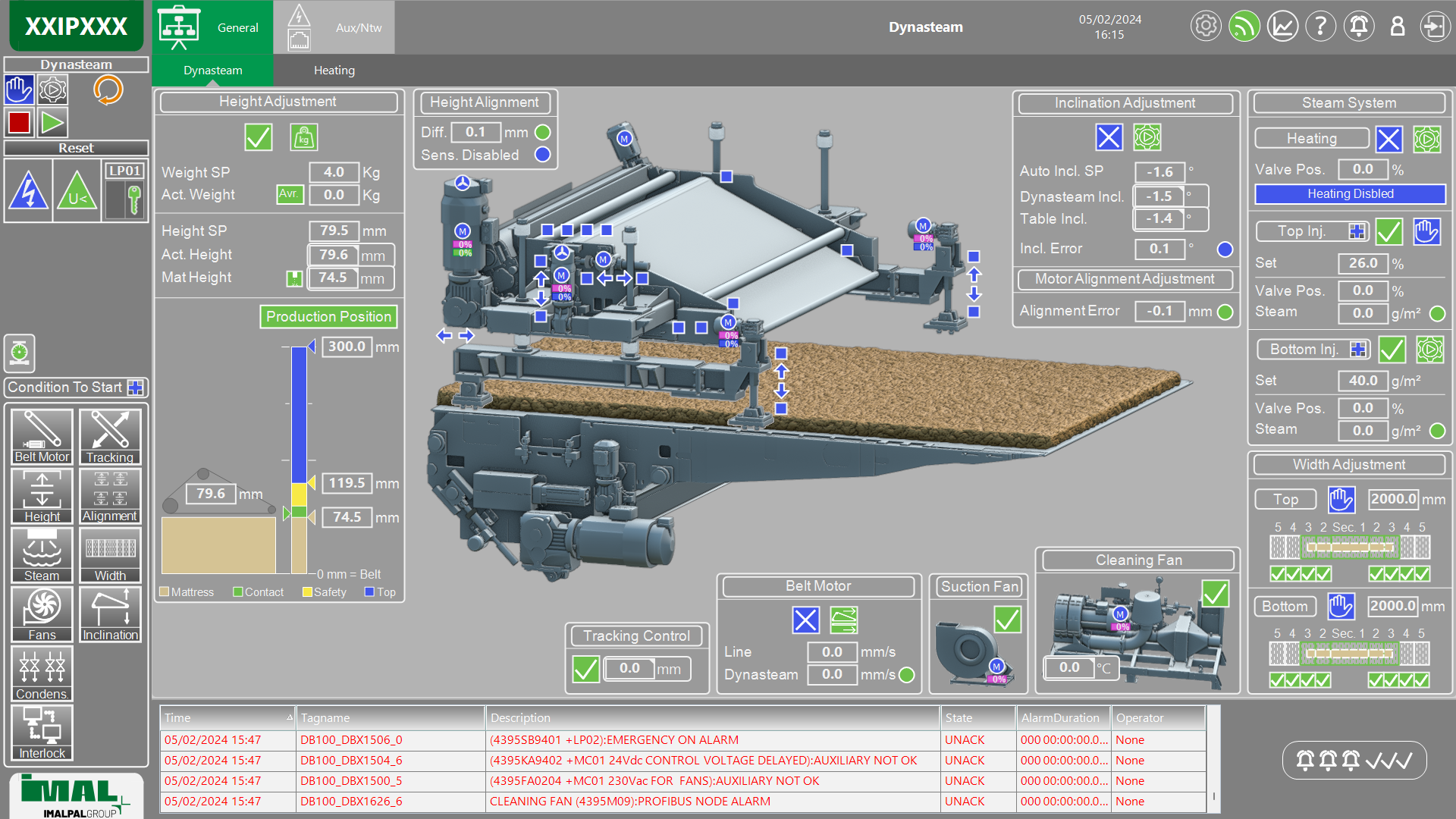
Task: Click the Production Position button
Action: point(328,316)
